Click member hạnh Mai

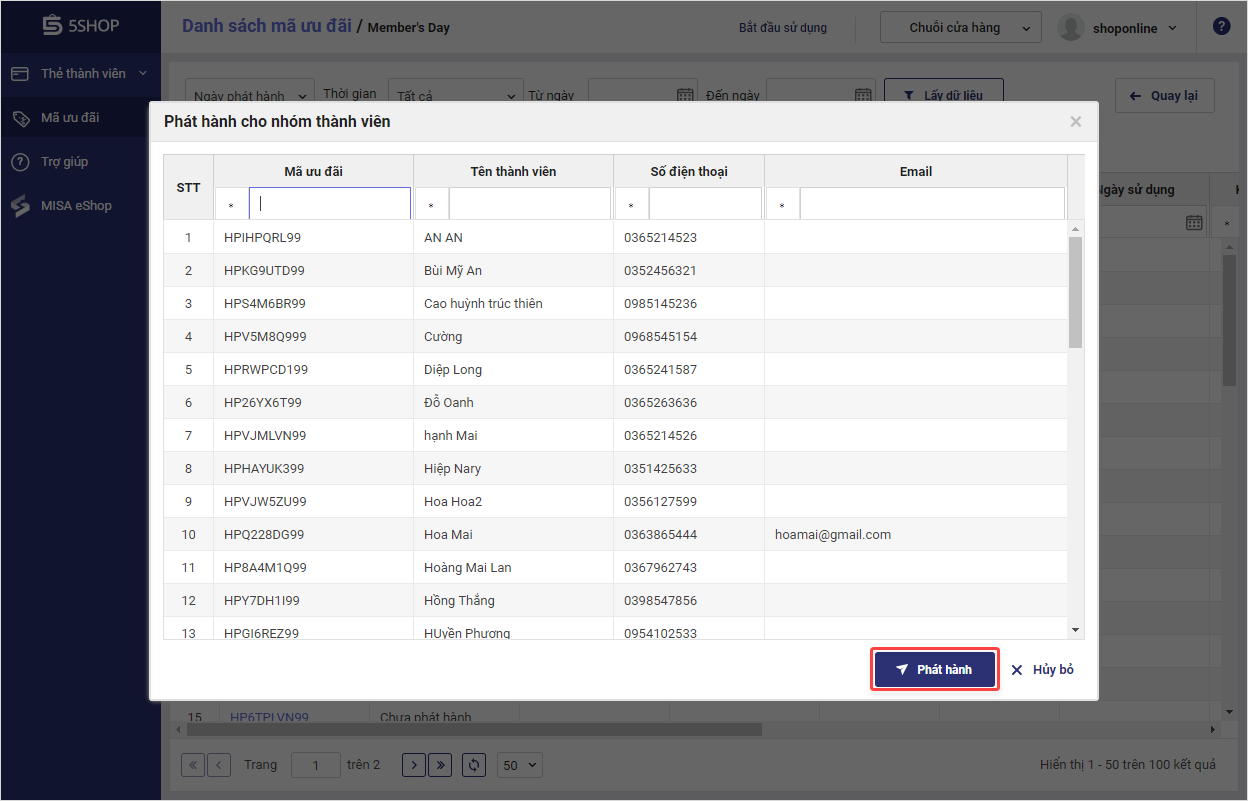coord(451,436)
